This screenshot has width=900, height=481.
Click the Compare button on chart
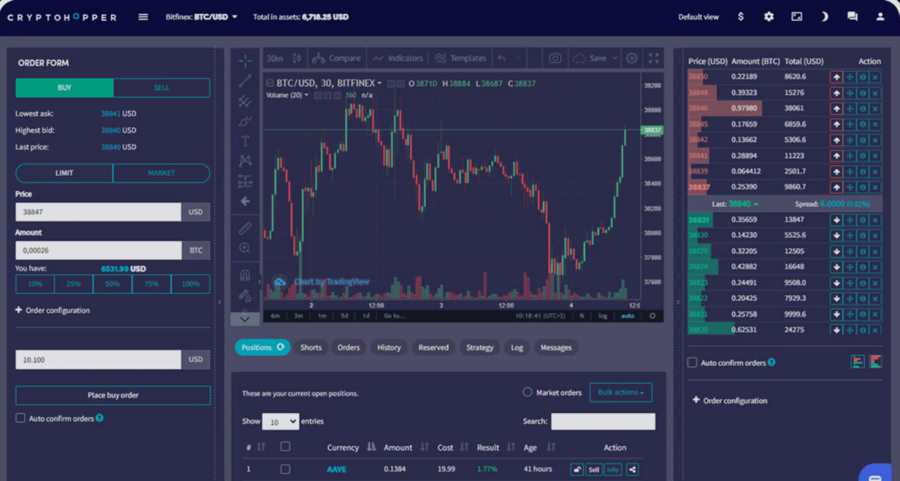336,58
